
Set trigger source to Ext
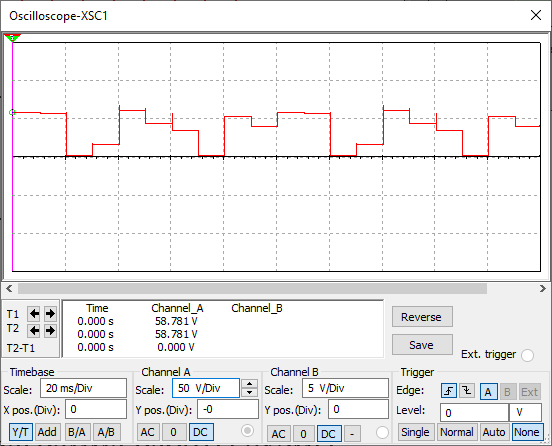click(x=529, y=392)
